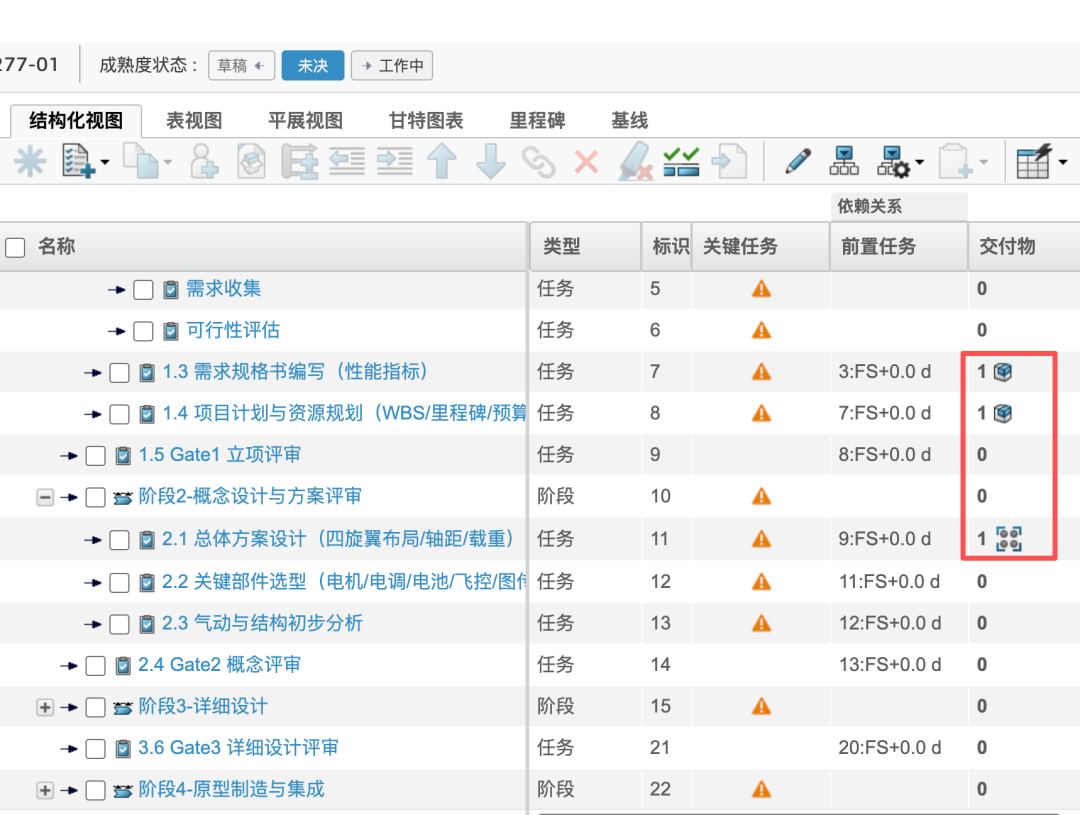Click the 前置任务 column header

(878, 246)
